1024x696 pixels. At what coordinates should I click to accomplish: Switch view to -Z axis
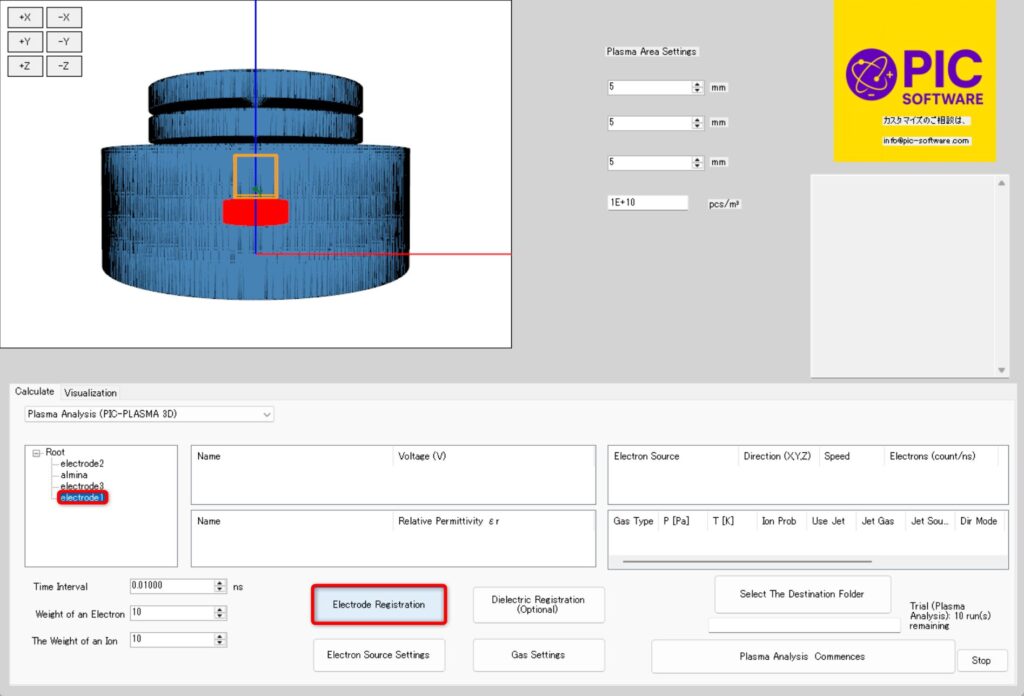(x=64, y=66)
